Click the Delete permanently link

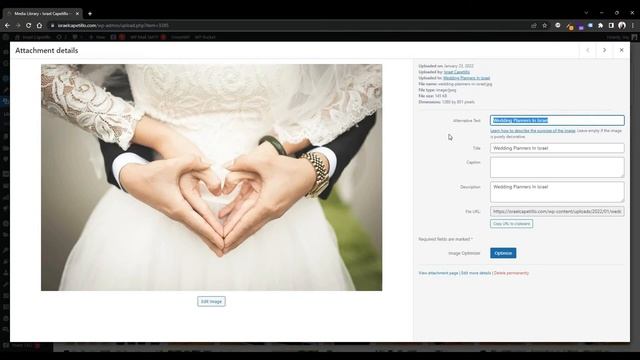point(511,273)
